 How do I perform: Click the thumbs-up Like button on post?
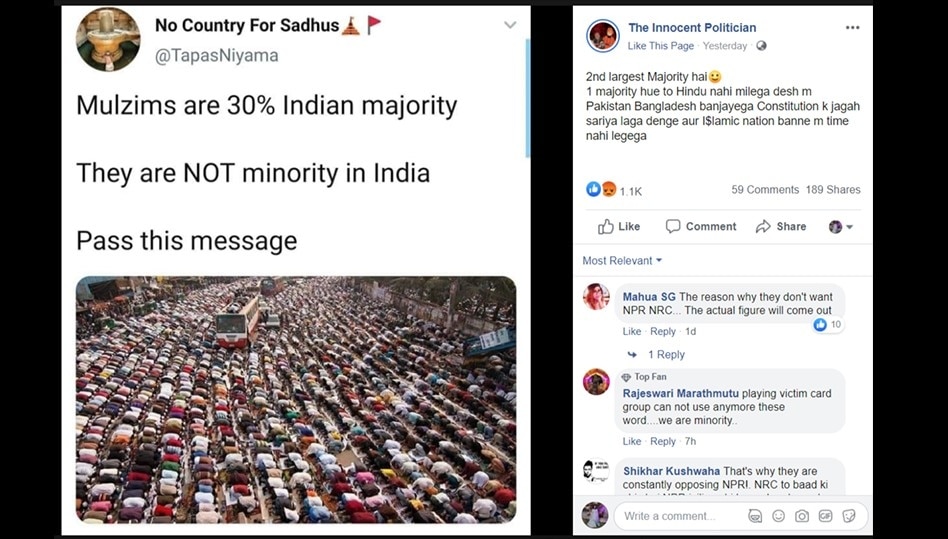tap(619, 227)
